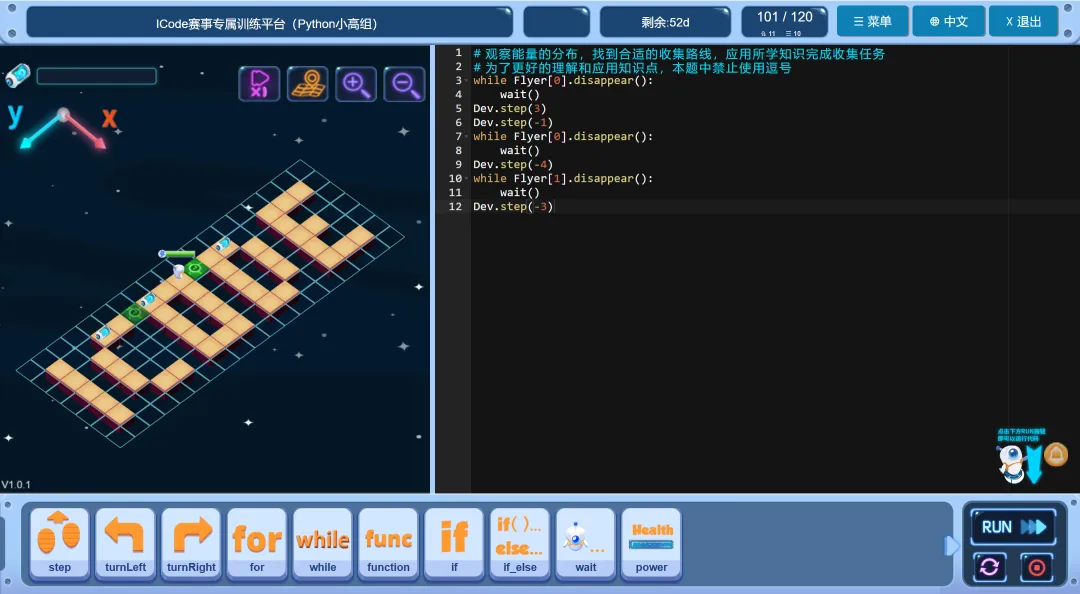Screen dimensions: 1080x594
Task: Click the orange bell notification icon
Action: 1056,455
